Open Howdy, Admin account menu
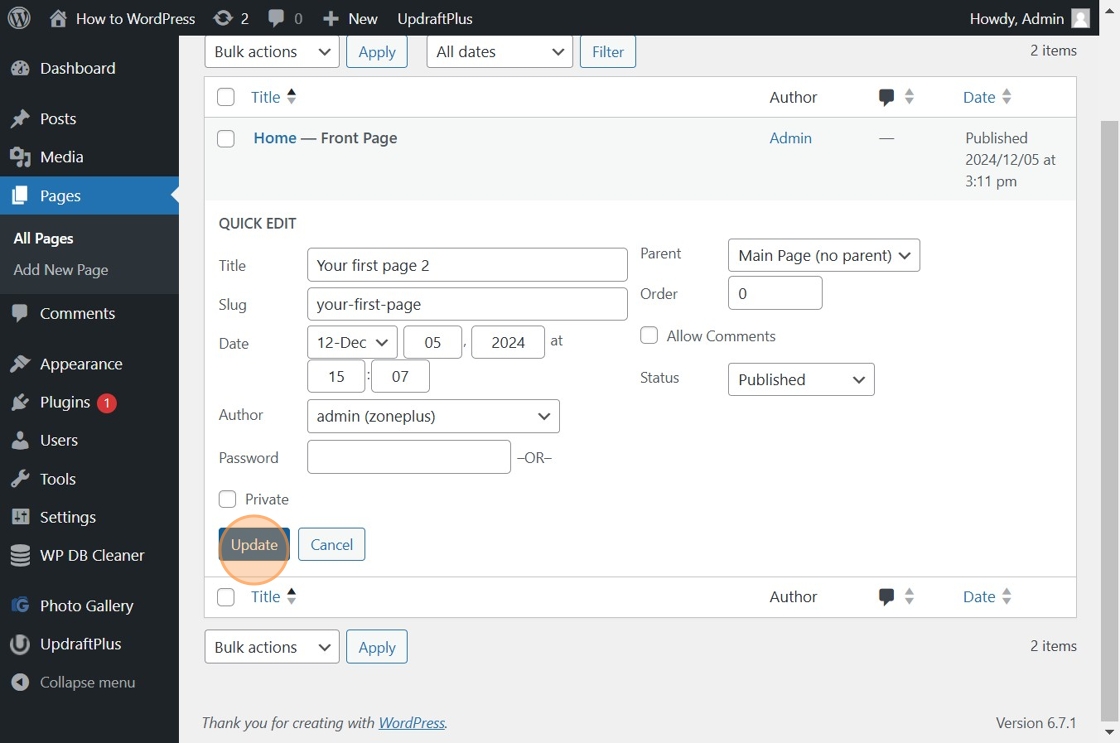 coord(1029,19)
